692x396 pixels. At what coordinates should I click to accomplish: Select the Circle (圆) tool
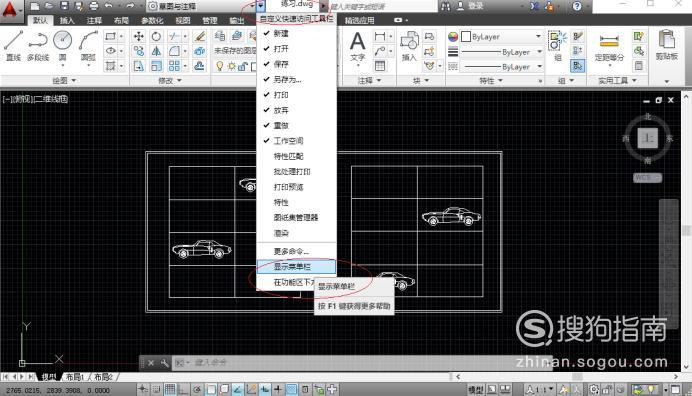[x=63, y=45]
